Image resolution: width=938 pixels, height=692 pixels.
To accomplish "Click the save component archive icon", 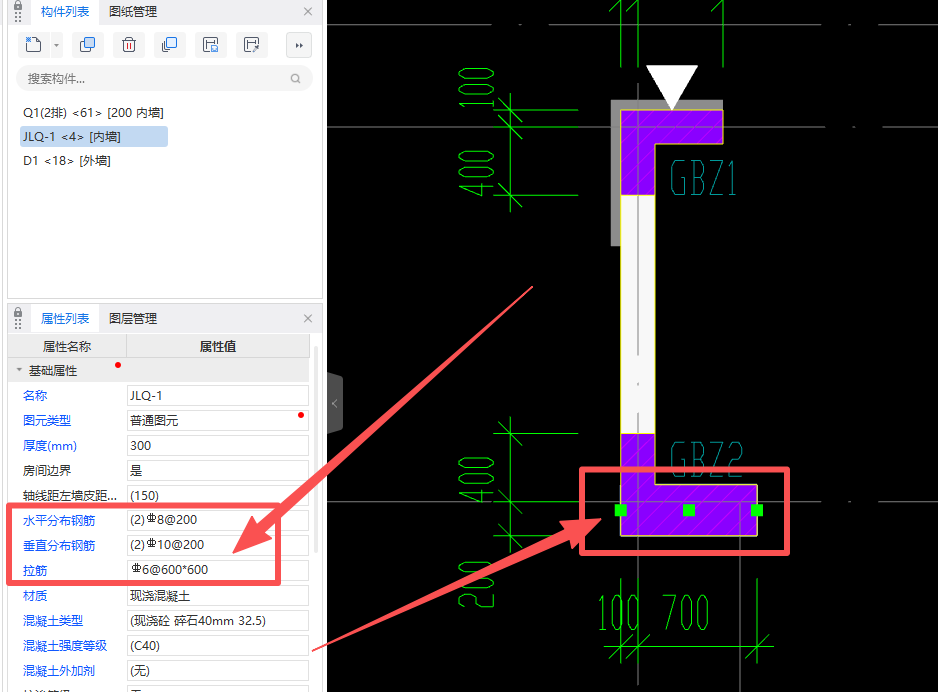I will point(211,45).
